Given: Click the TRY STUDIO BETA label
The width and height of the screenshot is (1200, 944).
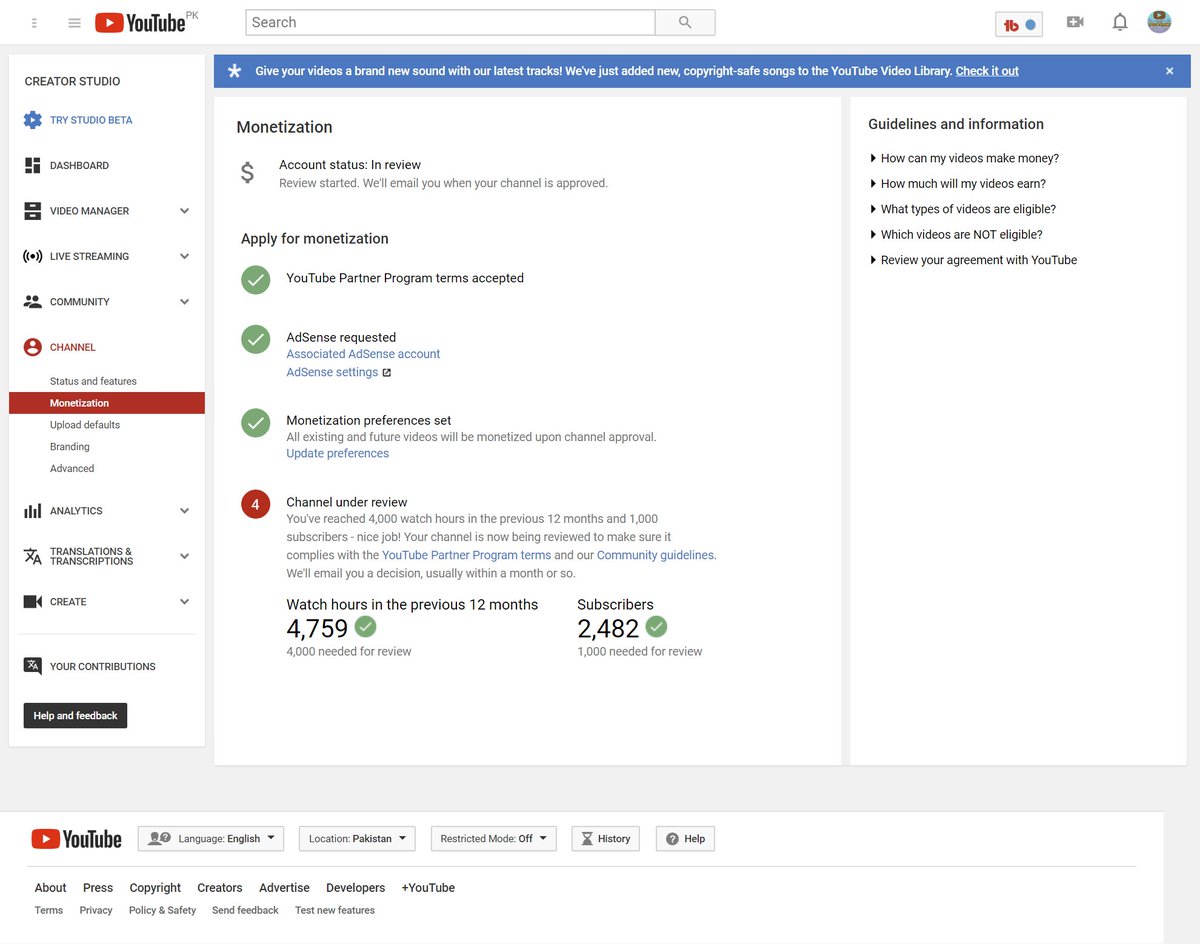Looking at the screenshot, I should (91, 120).
